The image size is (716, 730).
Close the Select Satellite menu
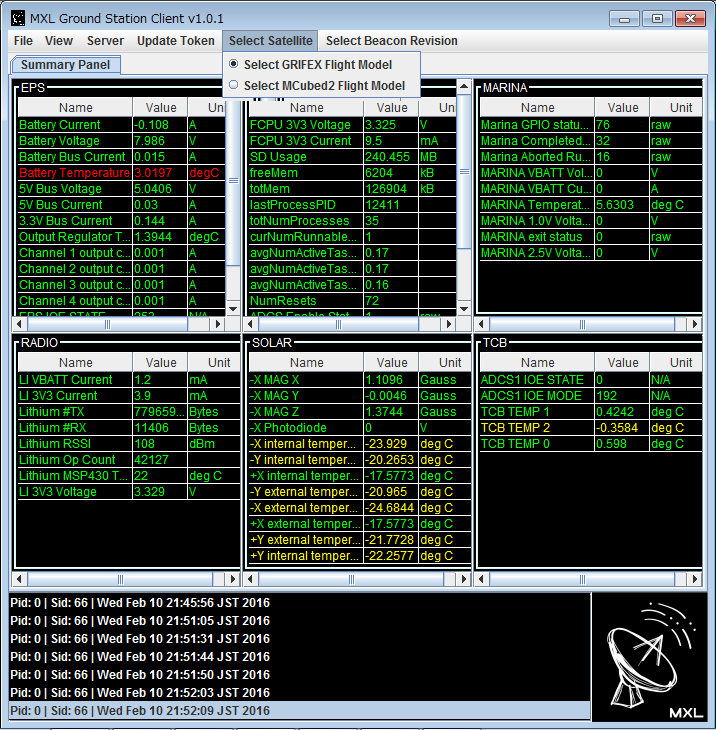[x=270, y=41]
